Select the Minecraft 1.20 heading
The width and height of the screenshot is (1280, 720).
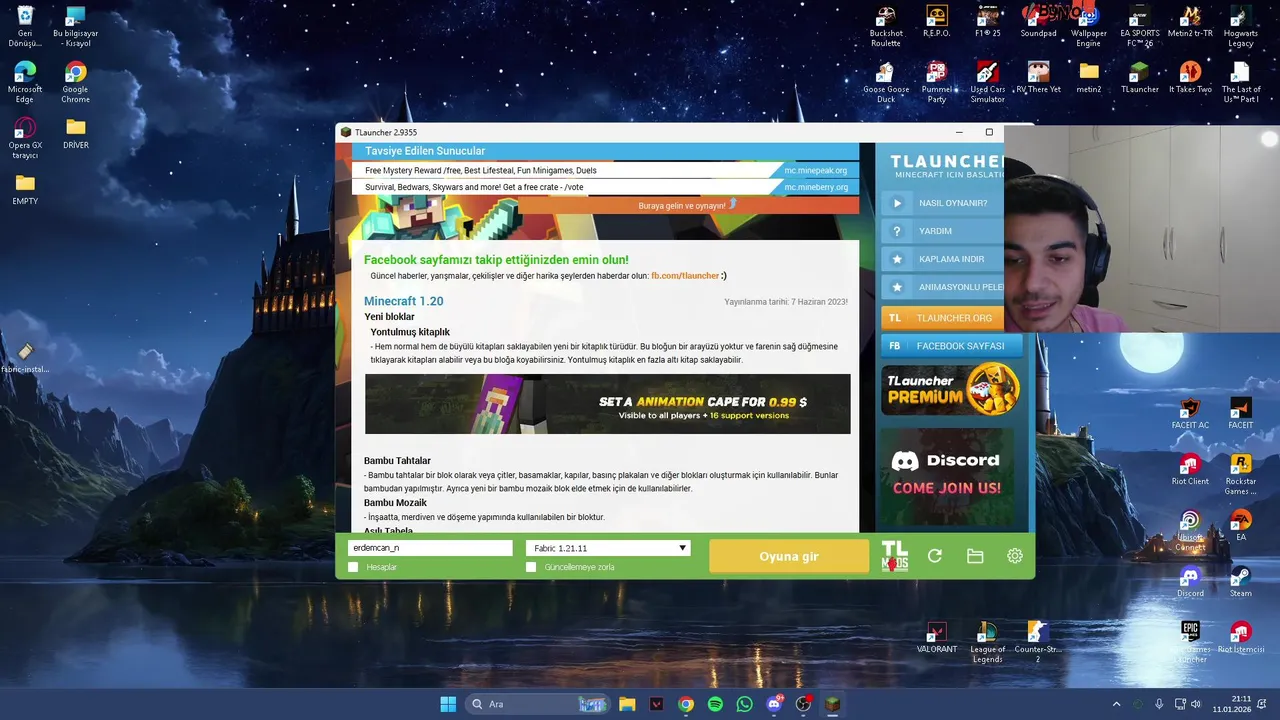click(404, 301)
